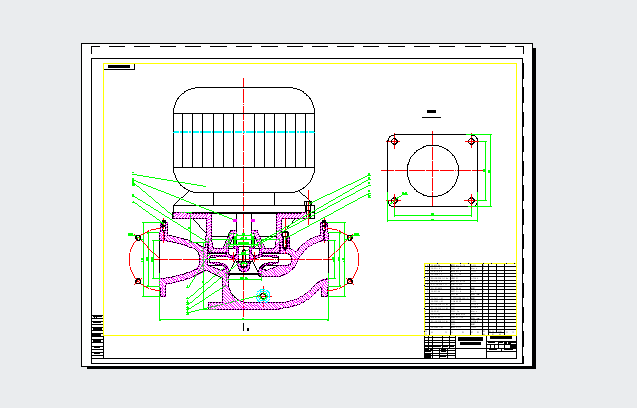Click the cyan drain plug circle on pump casing
Screen dimensions: 637x408
tap(263, 295)
